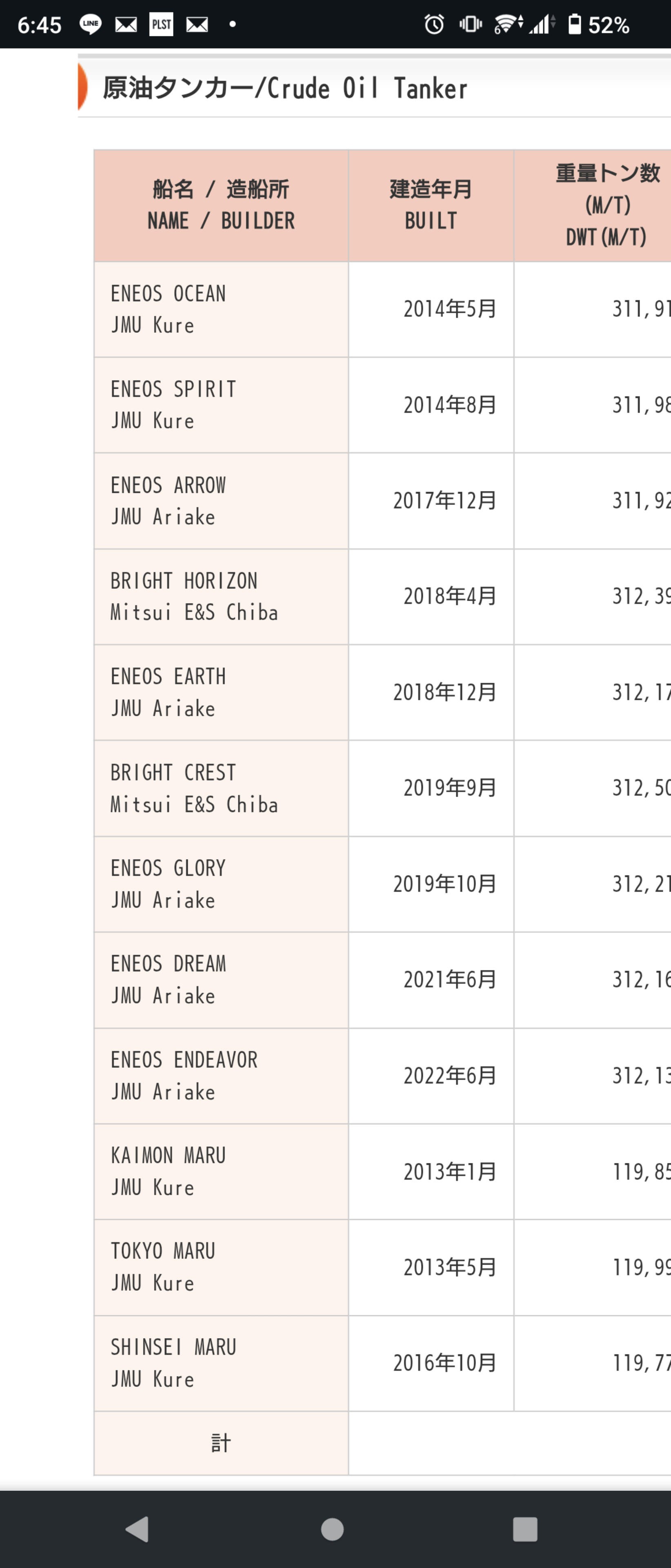This screenshot has height=1568, width=671.
Task: Tap the ENEOS ENDEAVOR name cell
Action: click(x=221, y=1076)
